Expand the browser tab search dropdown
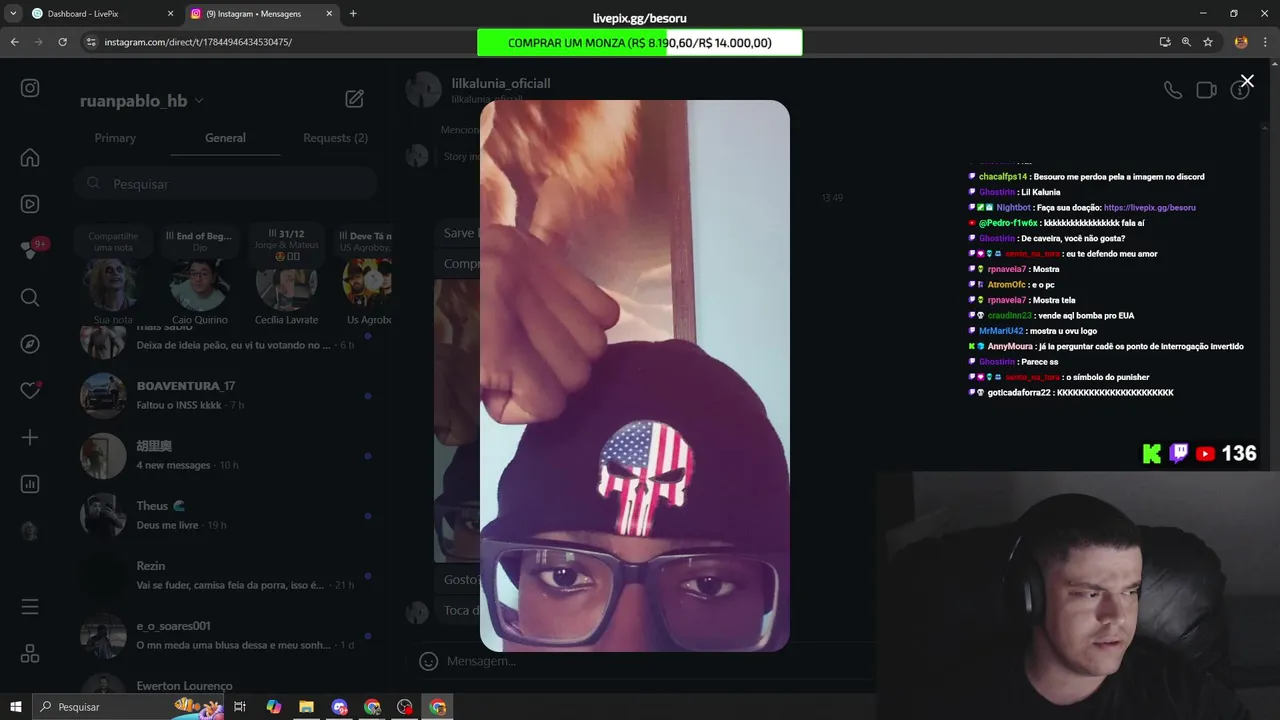1280x720 pixels. pos(13,14)
